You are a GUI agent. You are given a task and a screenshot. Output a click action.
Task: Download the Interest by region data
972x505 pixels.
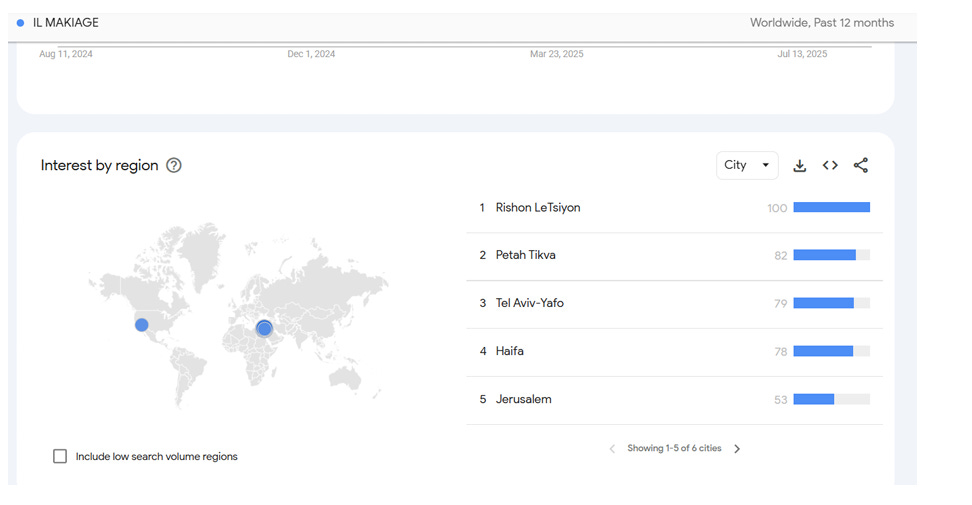click(x=800, y=165)
